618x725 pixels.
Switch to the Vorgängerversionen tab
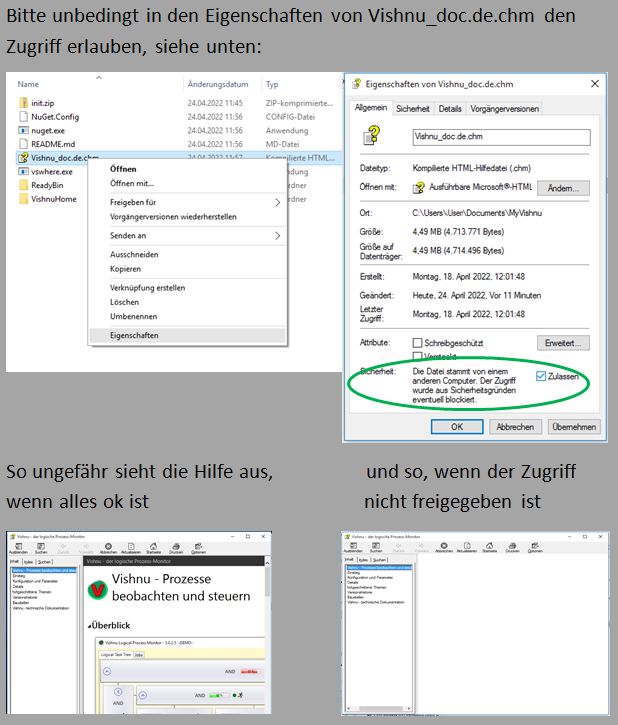(504, 109)
